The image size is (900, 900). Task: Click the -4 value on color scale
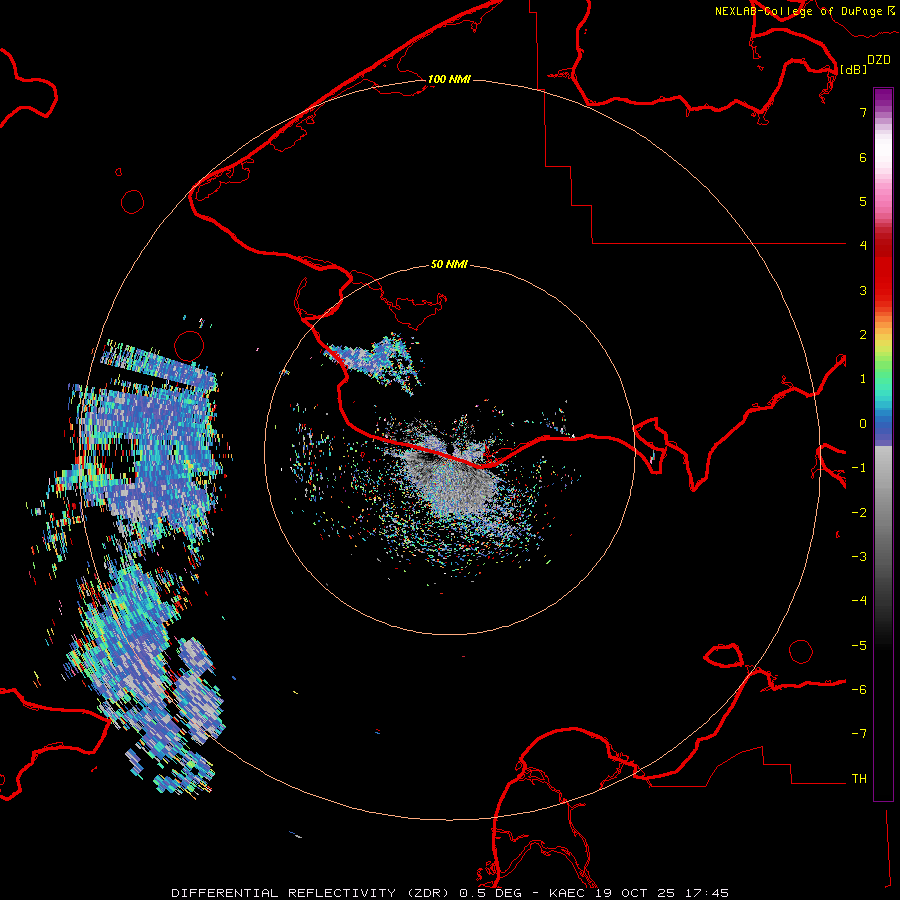(x=859, y=601)
